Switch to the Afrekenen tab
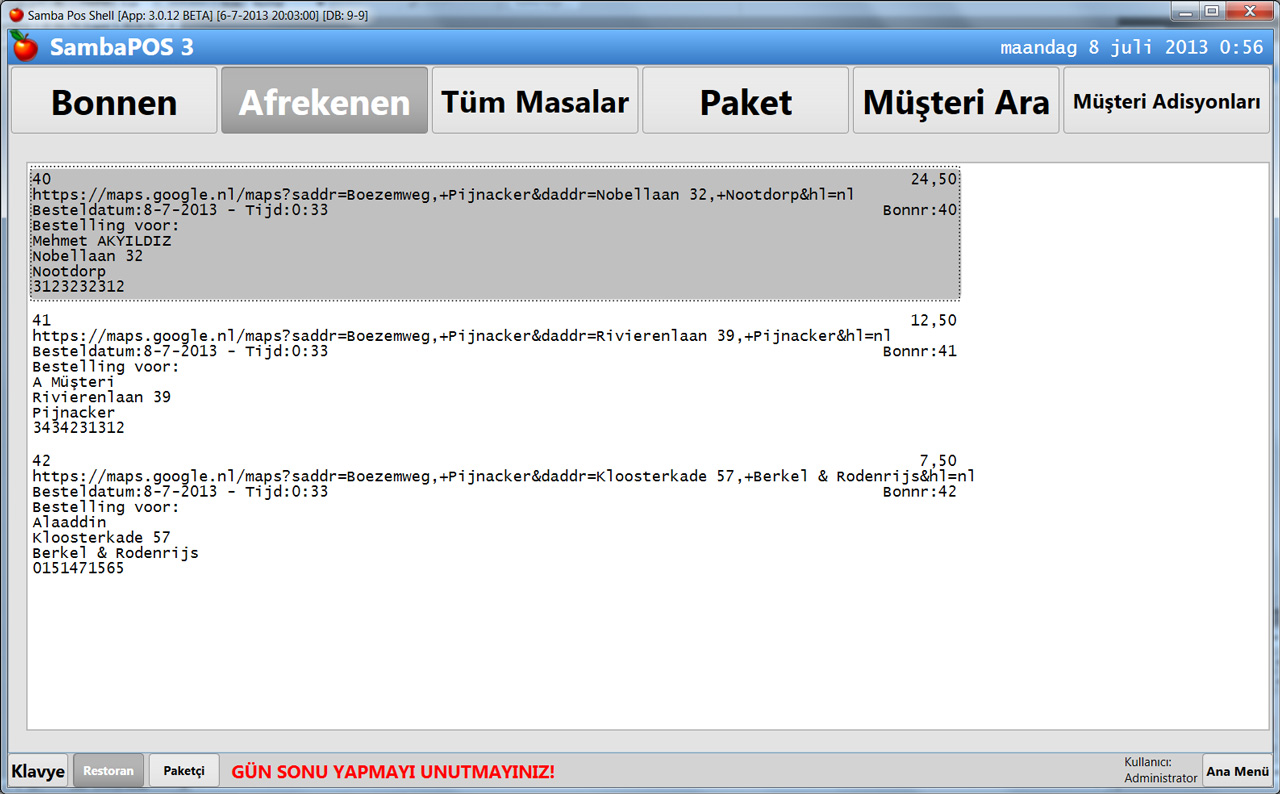Screen dimensions: 1280x794 (324, 101)
